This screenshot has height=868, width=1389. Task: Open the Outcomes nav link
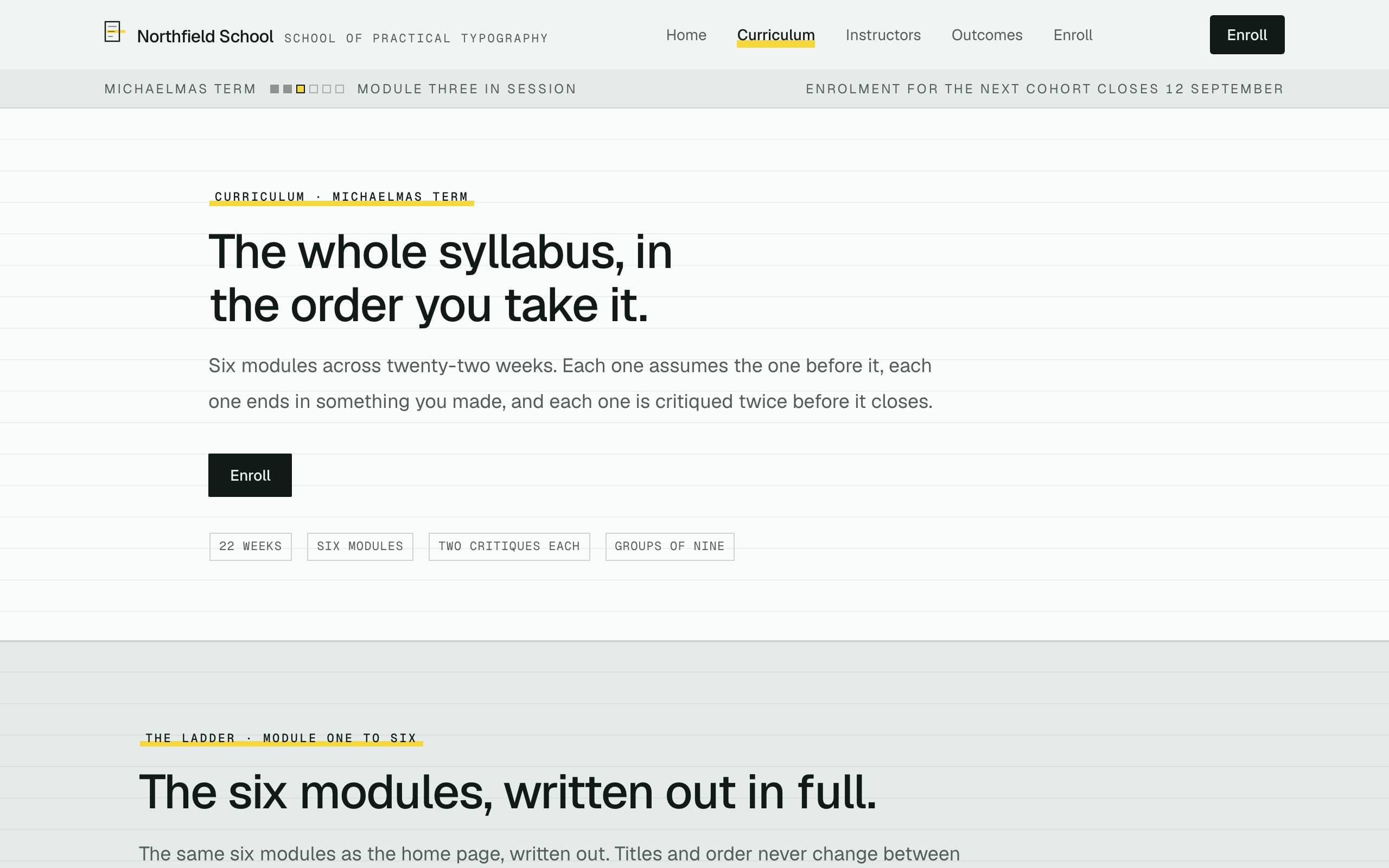tap(986, 35)
